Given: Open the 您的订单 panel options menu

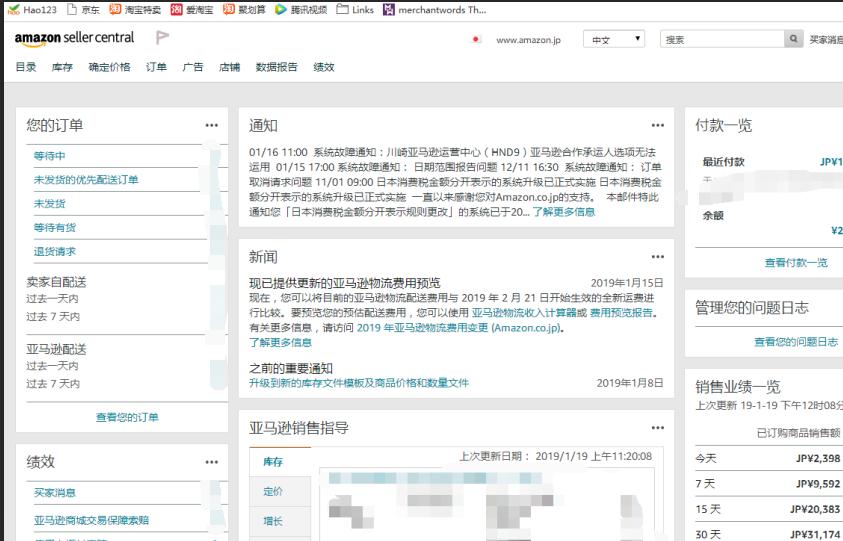Looking at the screenshot, I should 212,125.
